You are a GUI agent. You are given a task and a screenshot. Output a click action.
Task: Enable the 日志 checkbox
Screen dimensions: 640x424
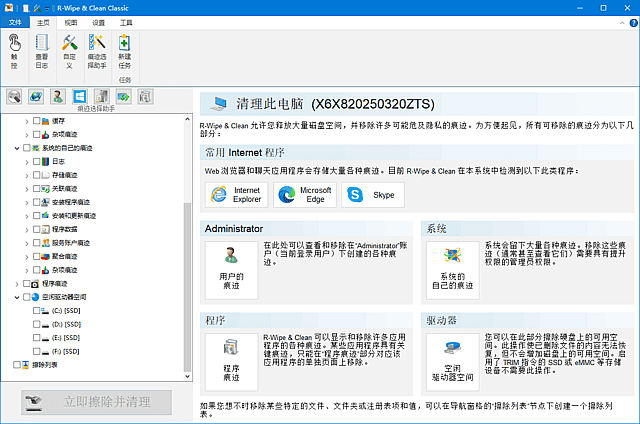(36, 161)
